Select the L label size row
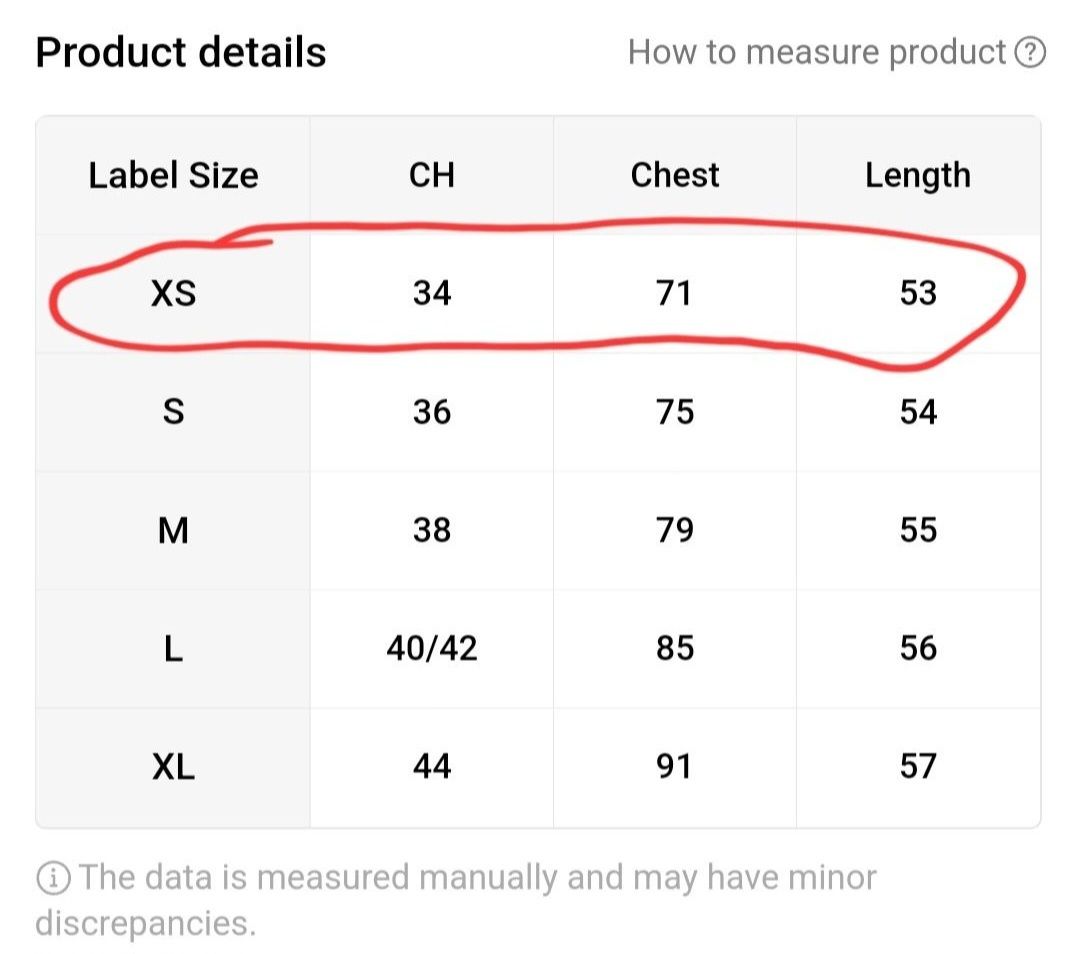 click(538, 649)
